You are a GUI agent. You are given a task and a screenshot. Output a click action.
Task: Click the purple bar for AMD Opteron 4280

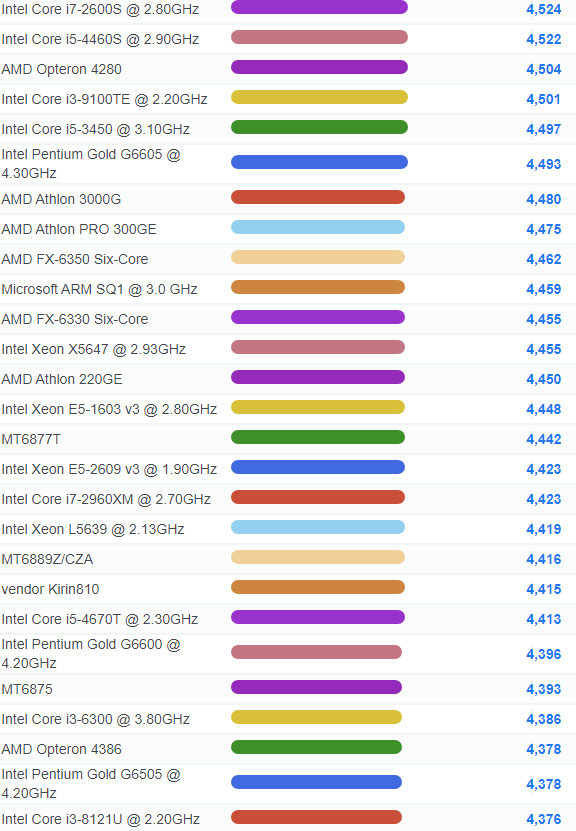coord(320,67)
